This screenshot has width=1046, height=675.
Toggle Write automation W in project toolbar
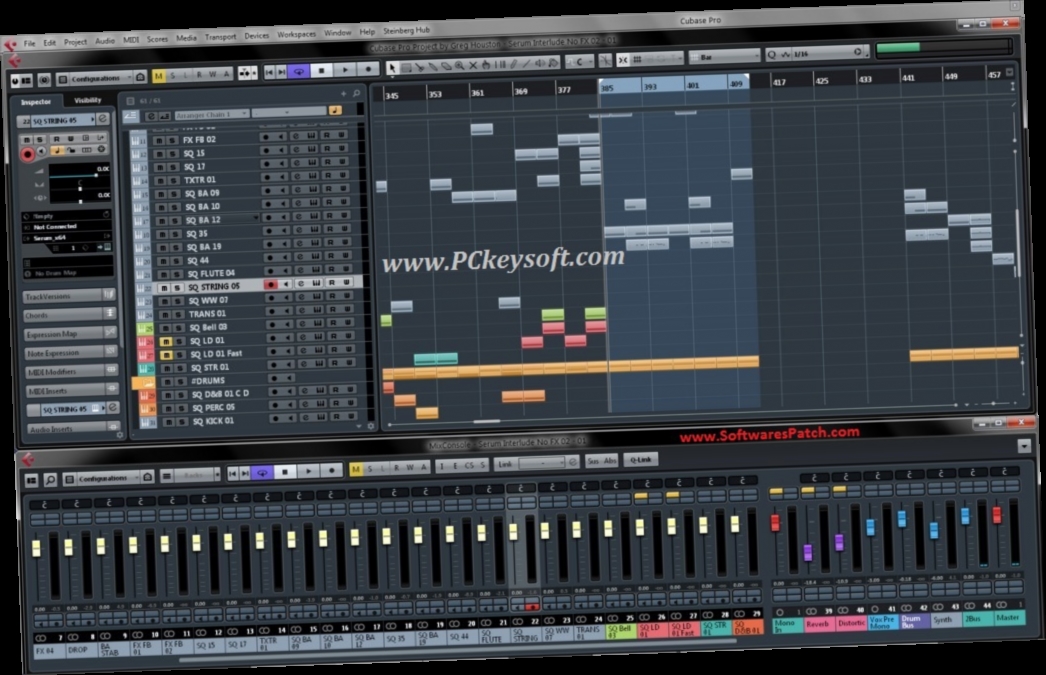(213, 74)
